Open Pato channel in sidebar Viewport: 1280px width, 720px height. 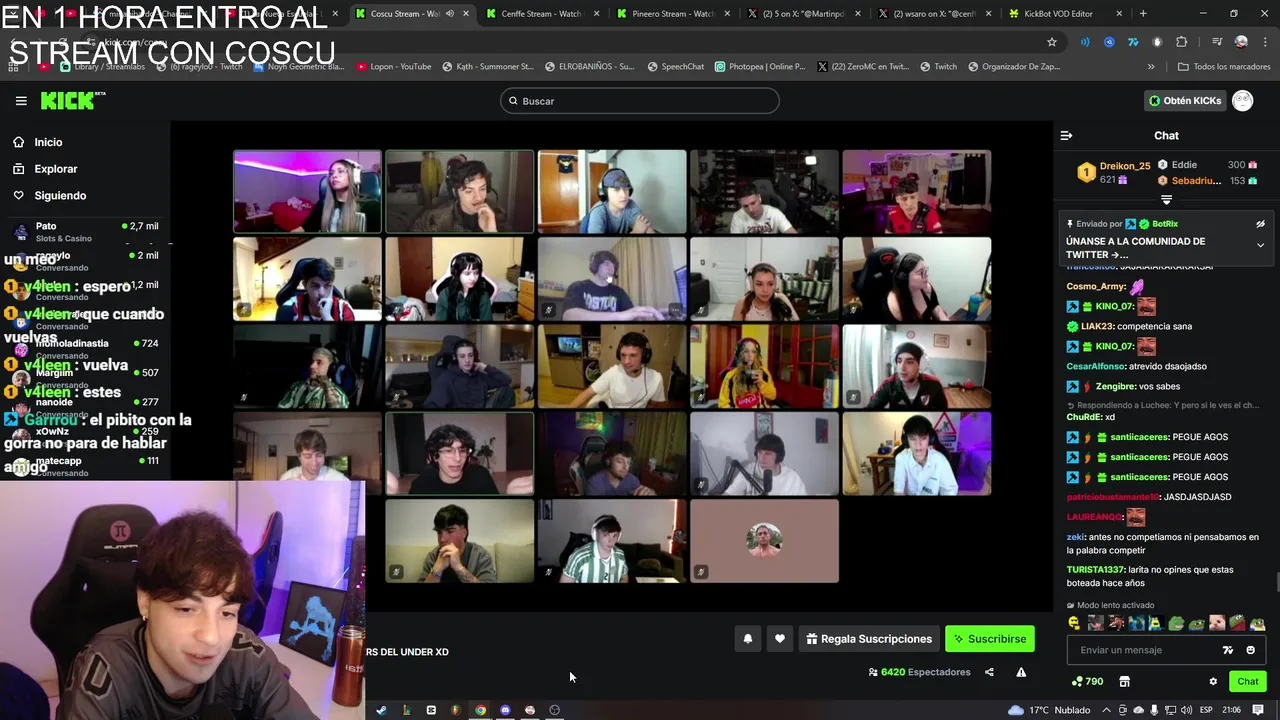click(85, 231)
